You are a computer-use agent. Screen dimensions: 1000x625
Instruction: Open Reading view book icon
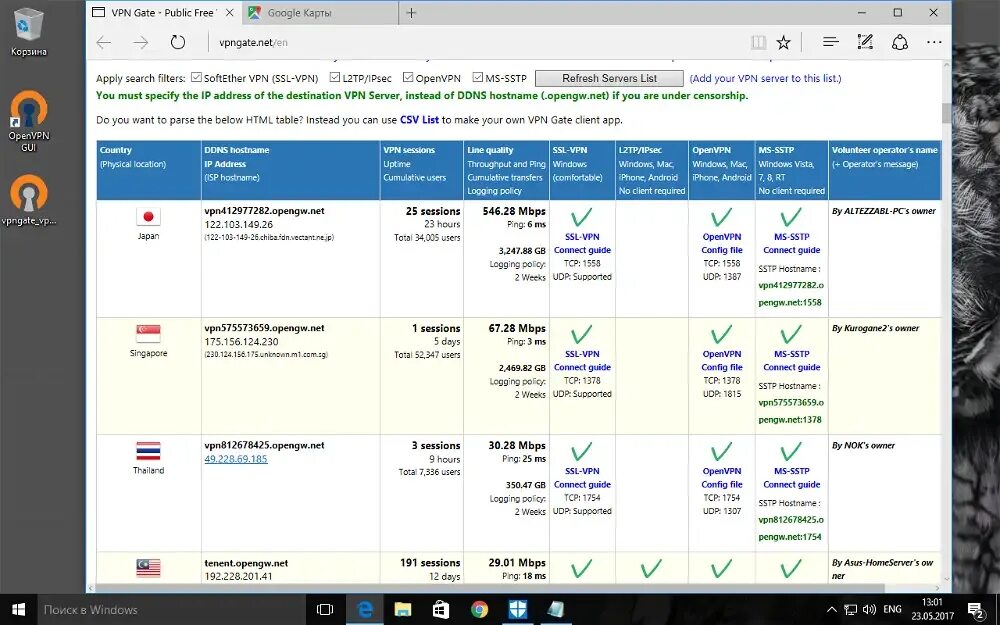(x=758, y=43)
